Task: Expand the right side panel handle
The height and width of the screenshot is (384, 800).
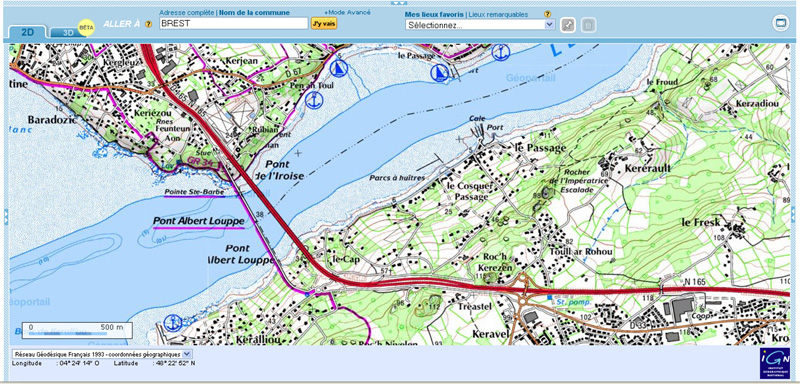Action: 793,214
